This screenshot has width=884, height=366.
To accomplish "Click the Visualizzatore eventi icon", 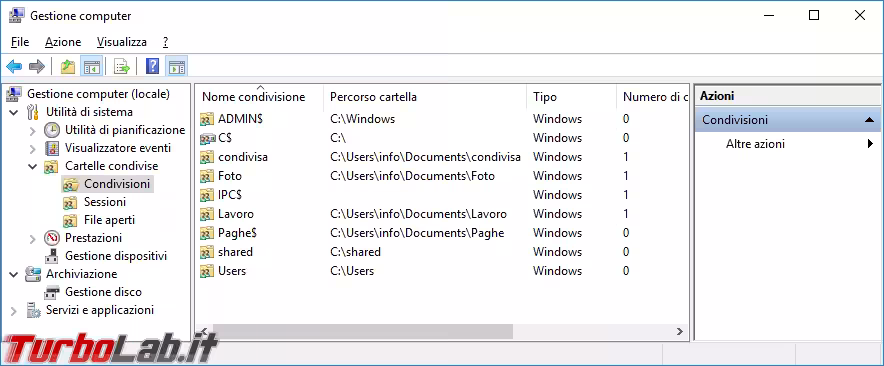I will (52, 148).
